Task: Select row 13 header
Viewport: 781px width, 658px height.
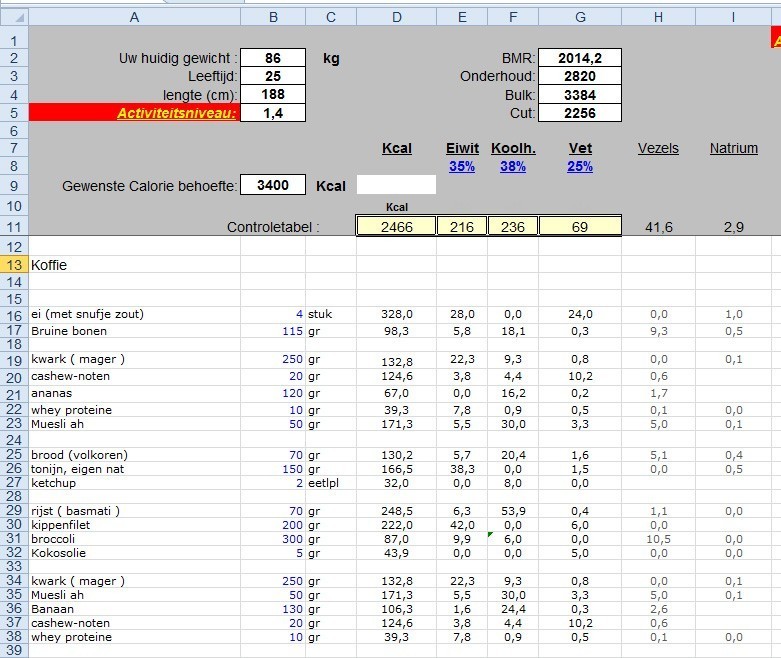Action: pos(14,265)
